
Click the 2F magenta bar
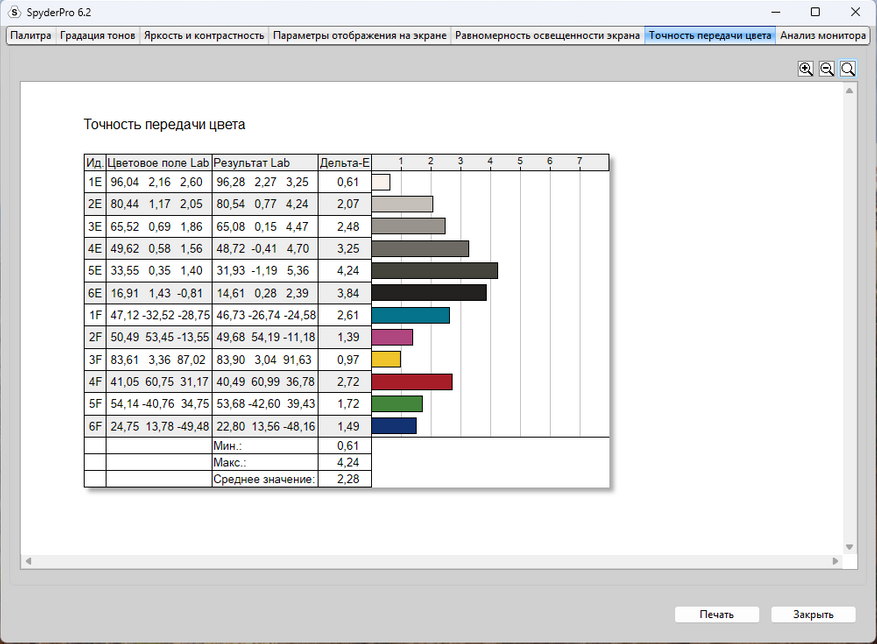[x=392, y=337]
